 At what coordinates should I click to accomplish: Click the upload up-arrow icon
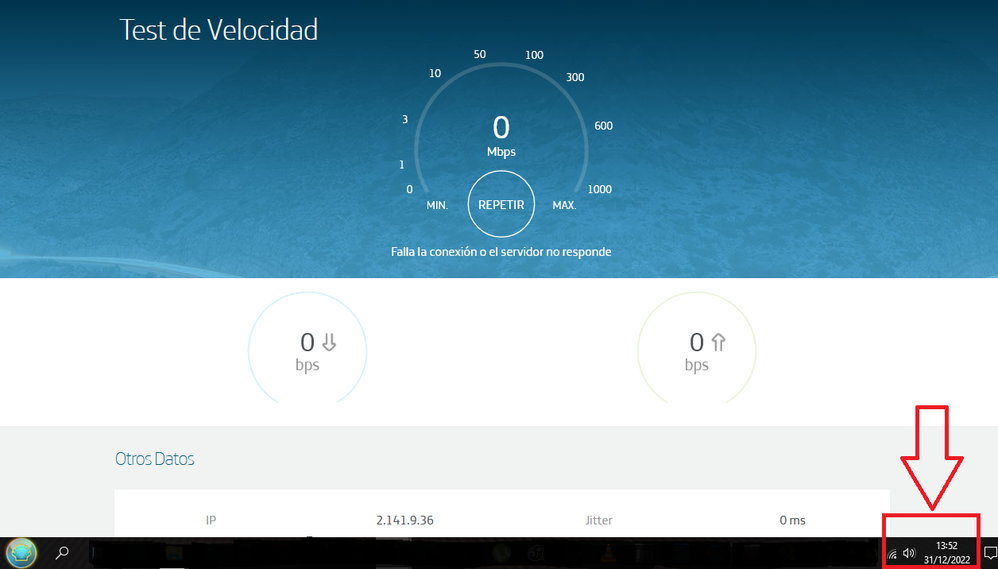[717, 342]
